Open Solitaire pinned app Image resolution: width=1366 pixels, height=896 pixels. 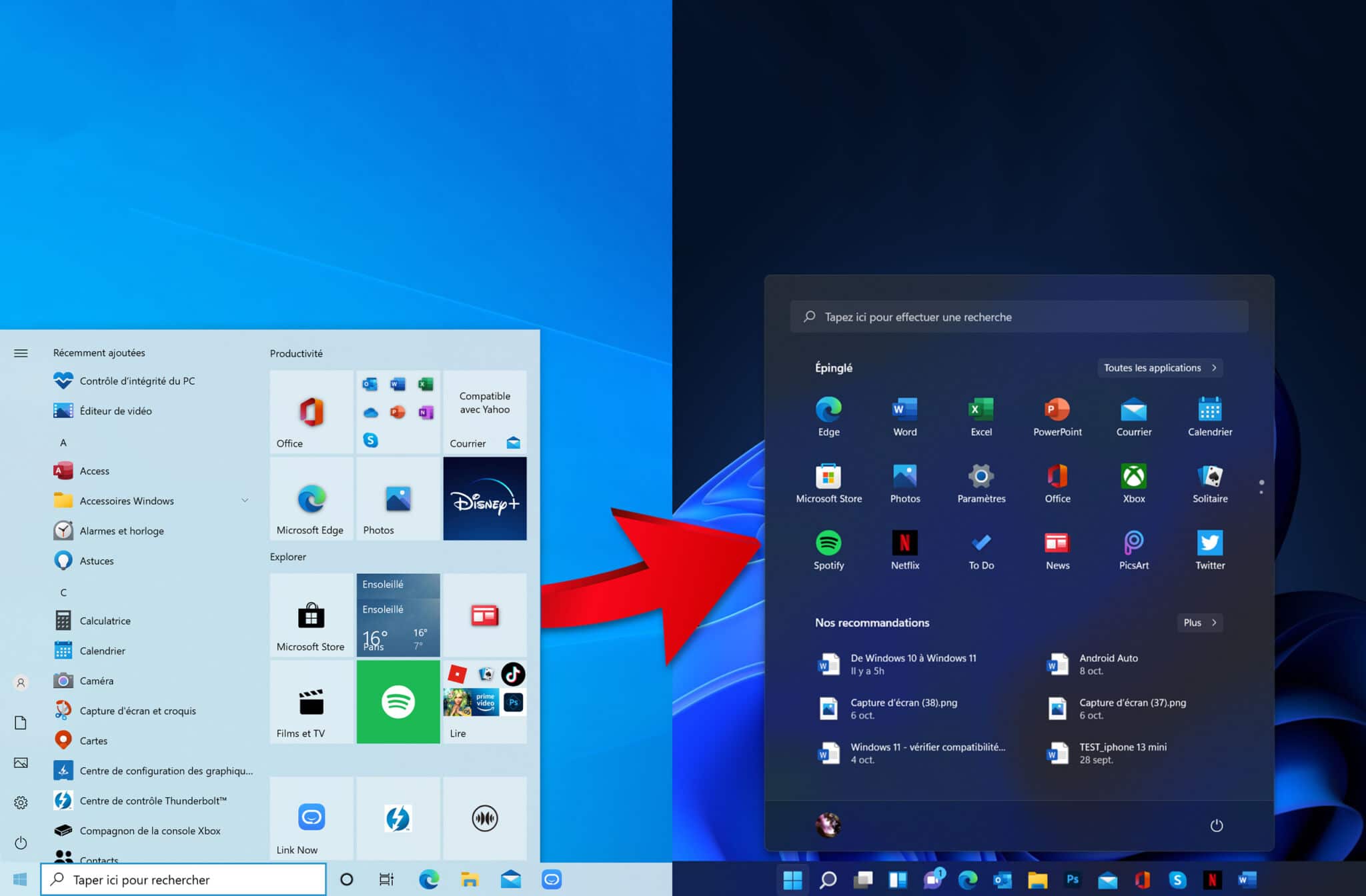pyautogui.click(x=1210, y=483)
